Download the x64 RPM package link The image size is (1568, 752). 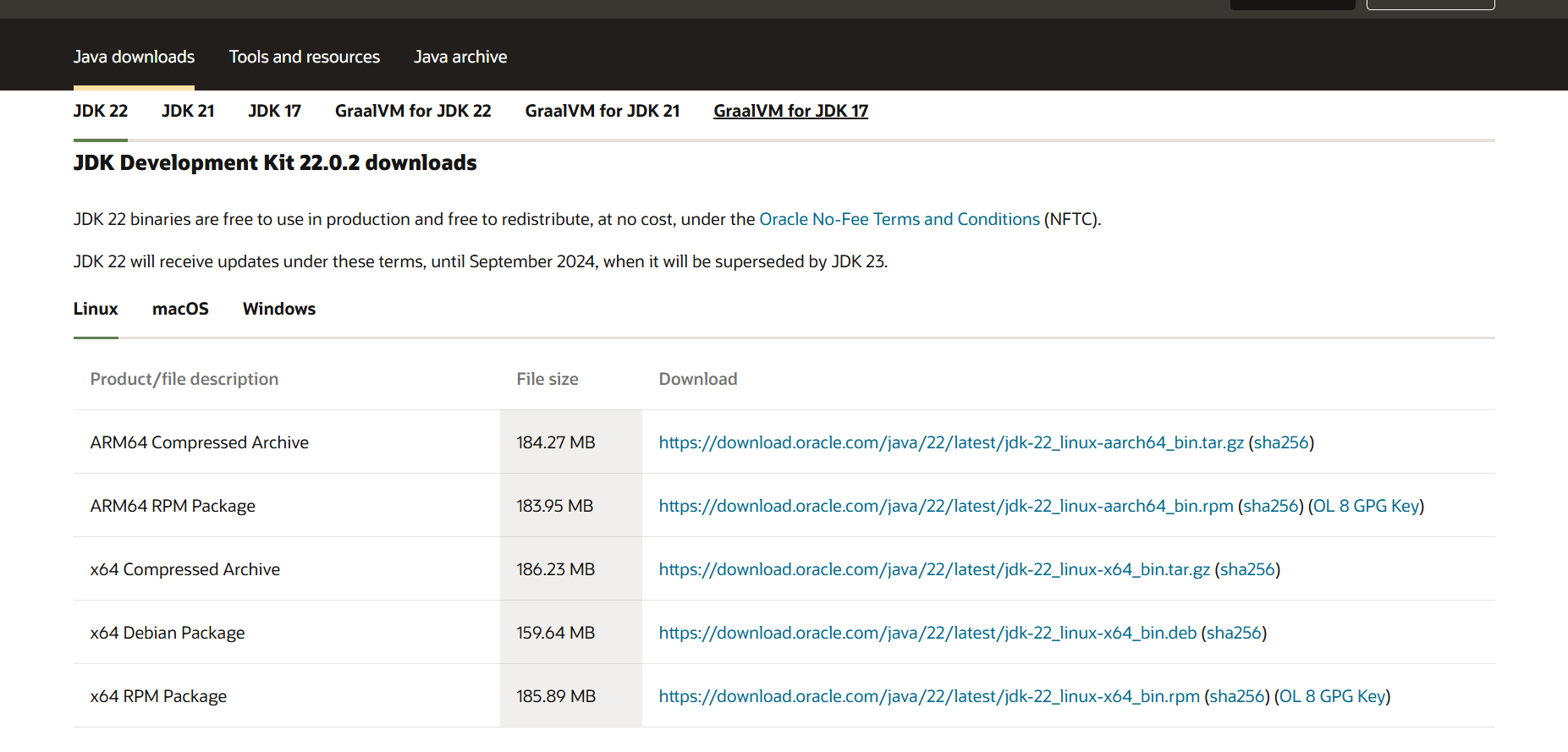pos(928,696)
